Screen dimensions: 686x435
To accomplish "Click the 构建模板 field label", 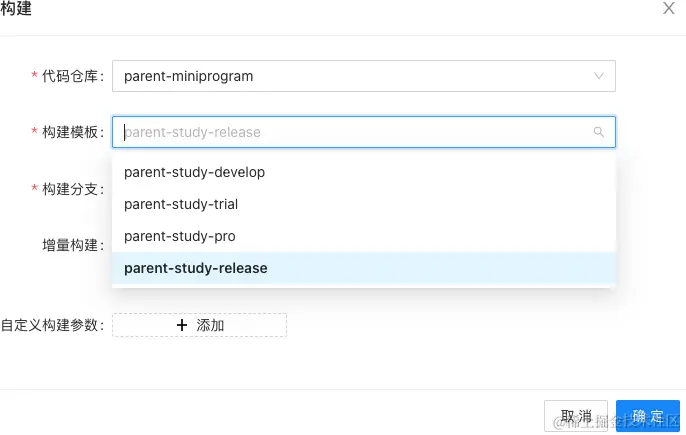I will pyautogui.click(x=71, y=132).
